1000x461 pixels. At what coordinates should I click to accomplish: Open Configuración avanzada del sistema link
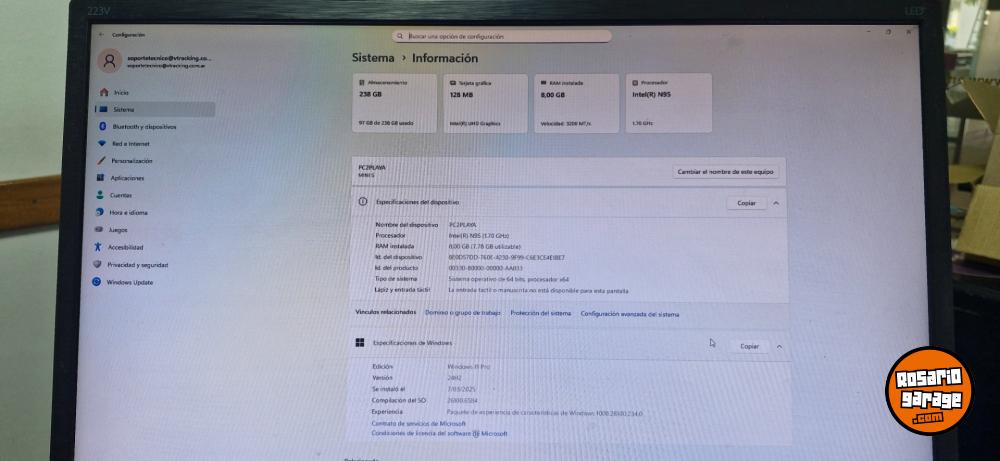pyautogui.click(x=629, y=314)
